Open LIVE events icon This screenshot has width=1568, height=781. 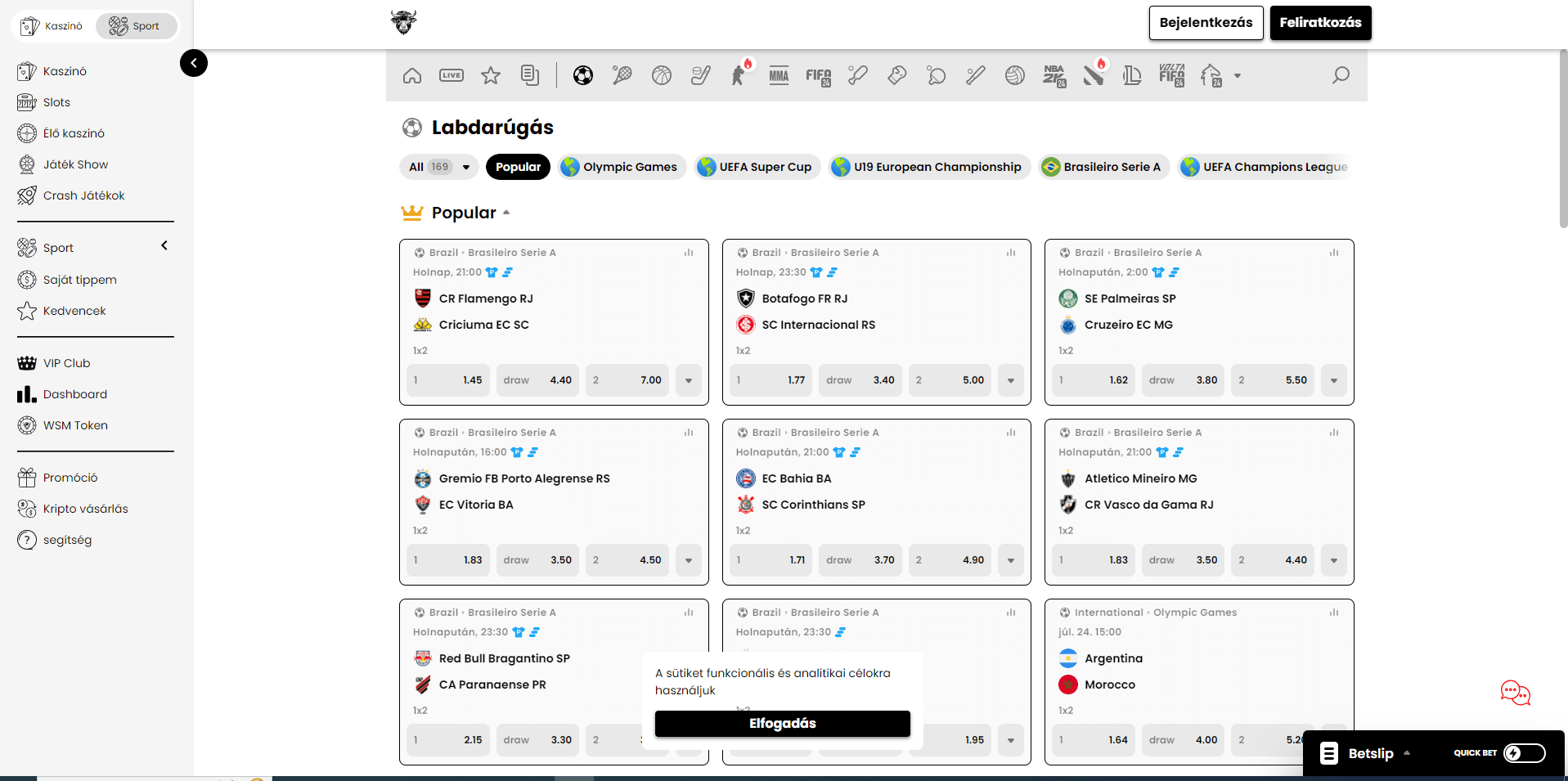click(452, 76)
